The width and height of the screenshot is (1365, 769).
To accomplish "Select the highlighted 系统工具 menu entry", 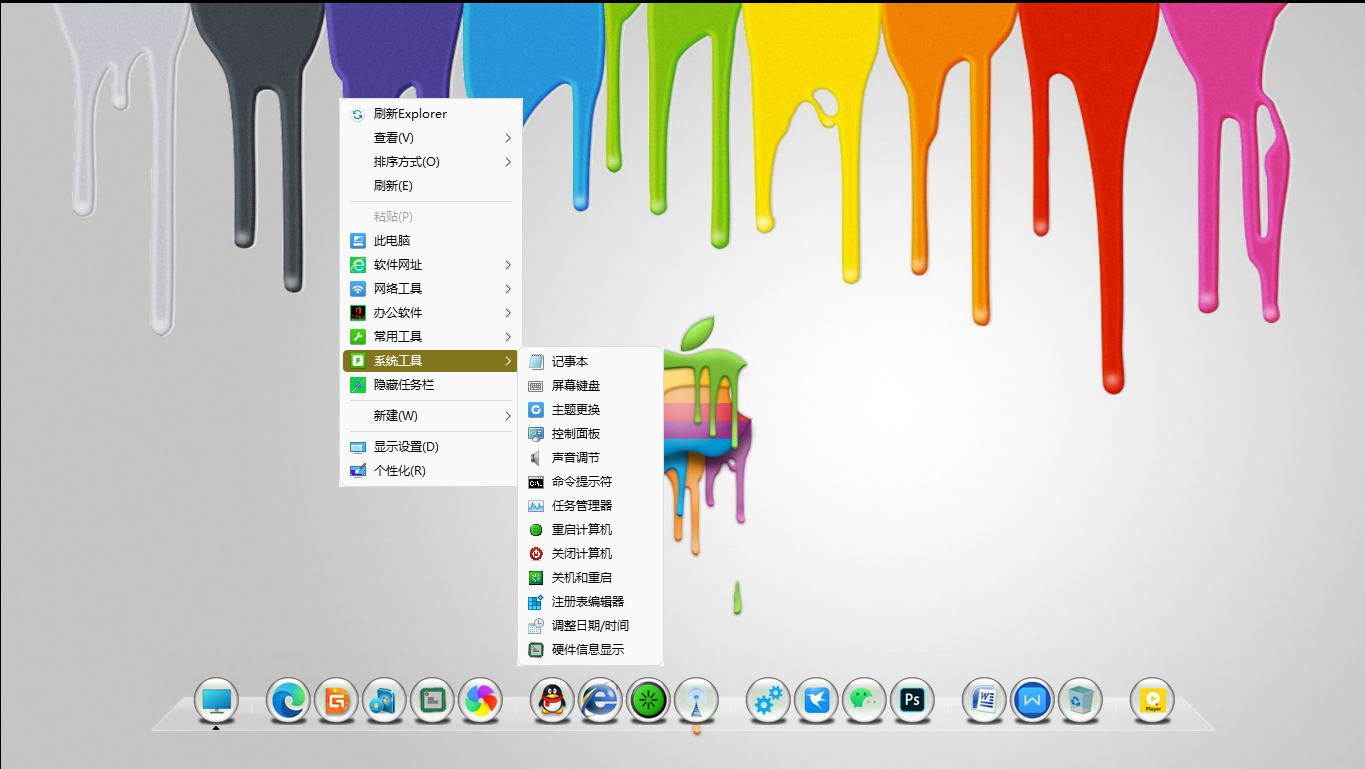I will pyautogui.click(x=430, y=361).
